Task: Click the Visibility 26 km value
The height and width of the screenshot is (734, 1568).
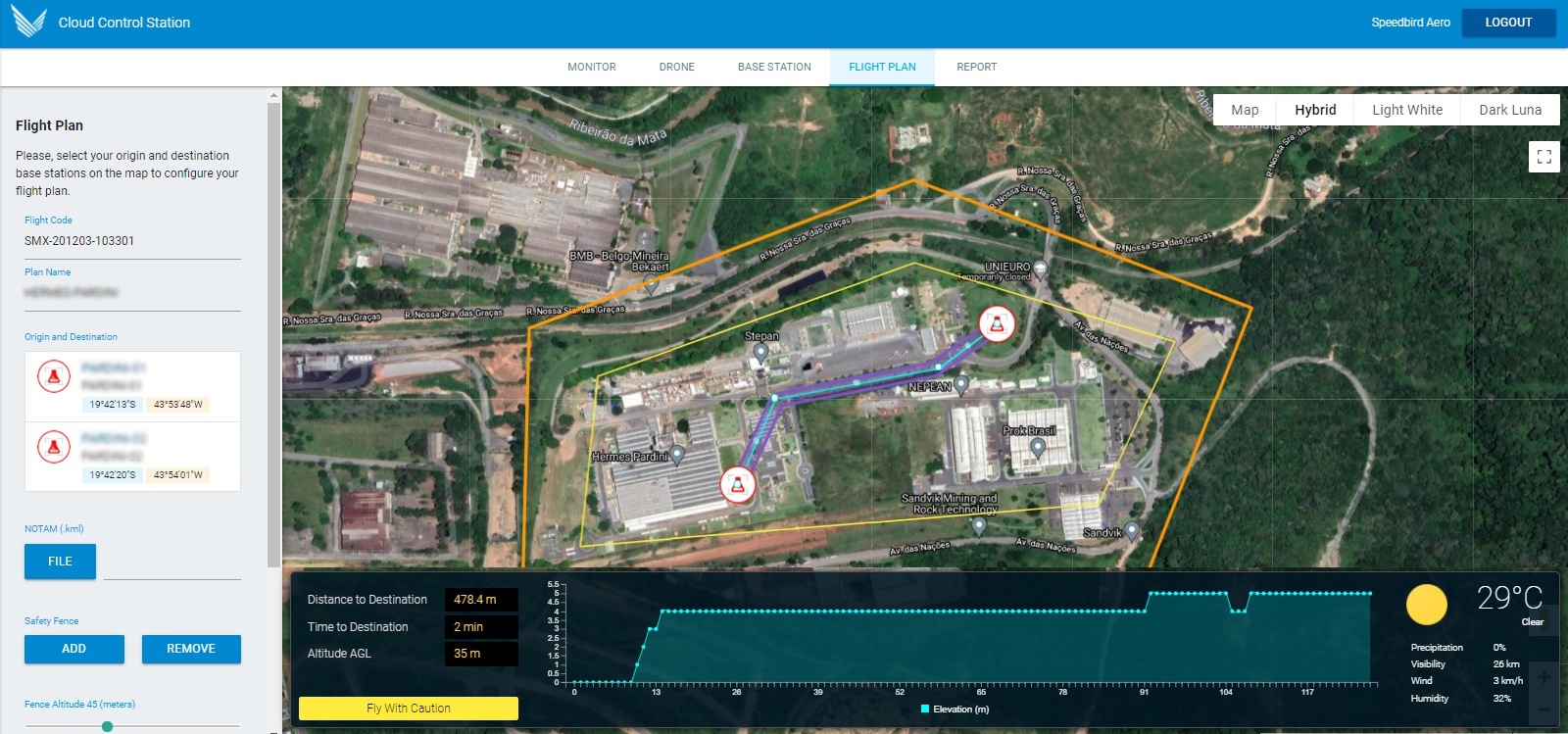Action: click(x=1506, y=664)
